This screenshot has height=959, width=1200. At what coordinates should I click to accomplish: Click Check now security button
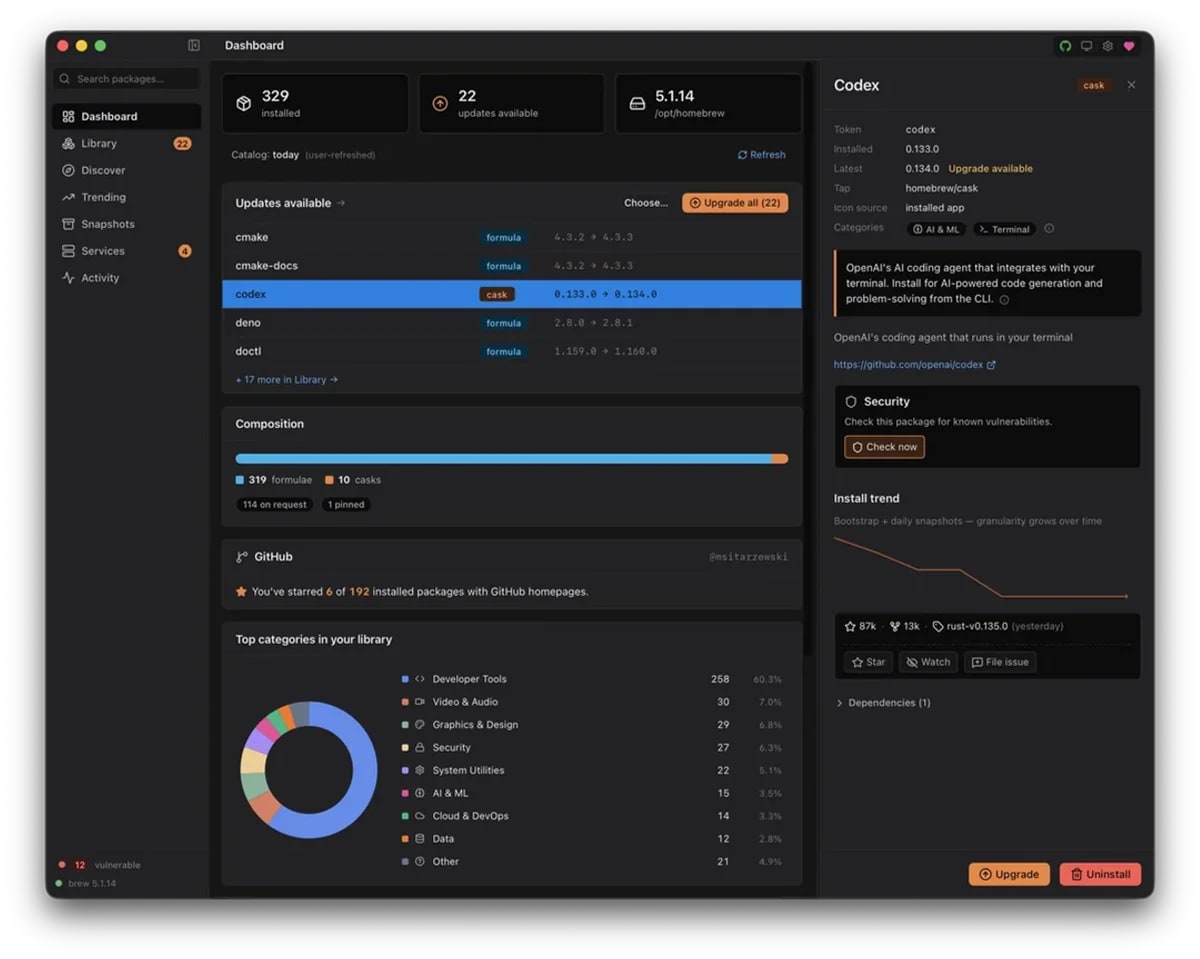coord(884,447)
